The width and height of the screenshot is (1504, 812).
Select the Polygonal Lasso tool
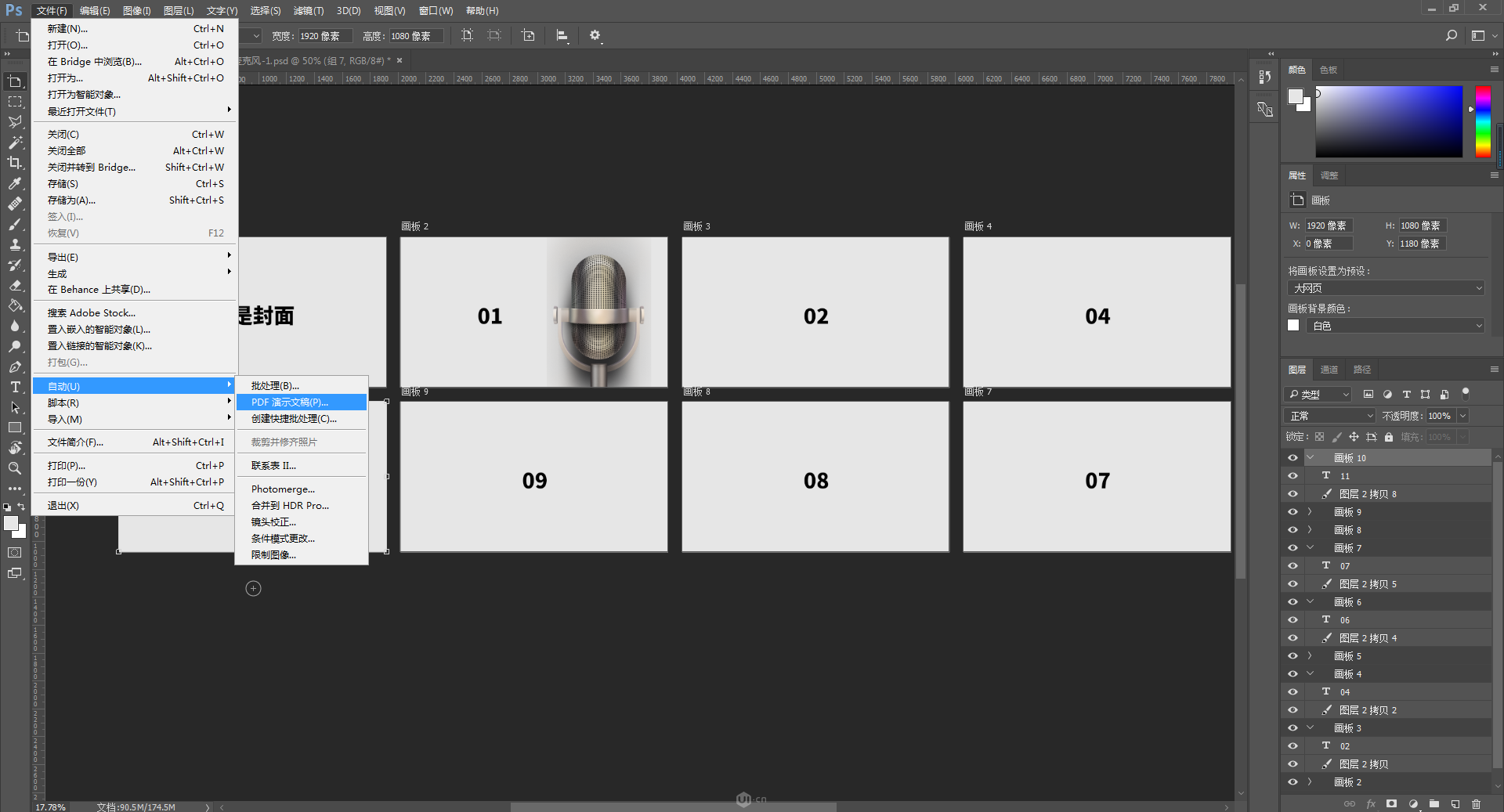[x=15, y=122]
